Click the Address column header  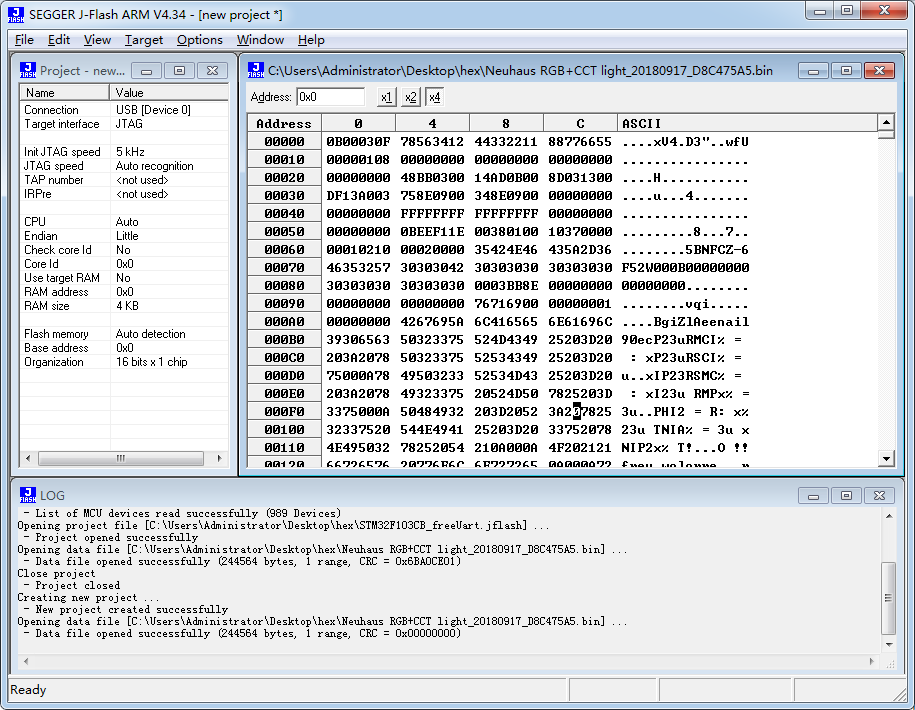[x=284, y=124]
